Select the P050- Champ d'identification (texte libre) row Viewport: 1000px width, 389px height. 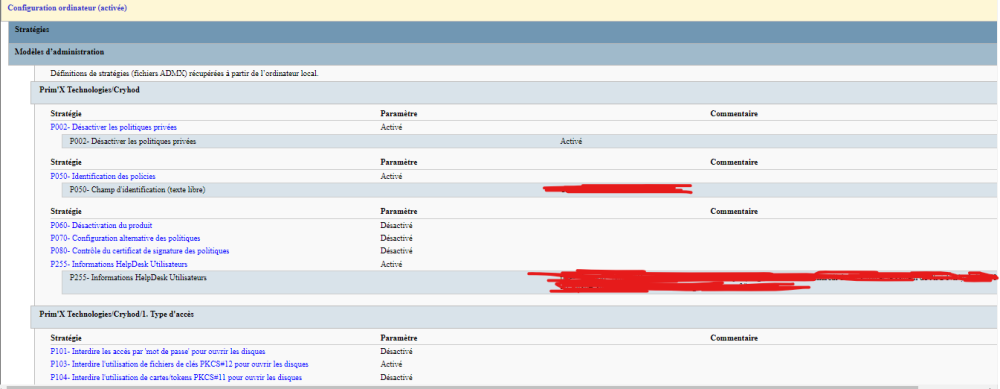529,190
